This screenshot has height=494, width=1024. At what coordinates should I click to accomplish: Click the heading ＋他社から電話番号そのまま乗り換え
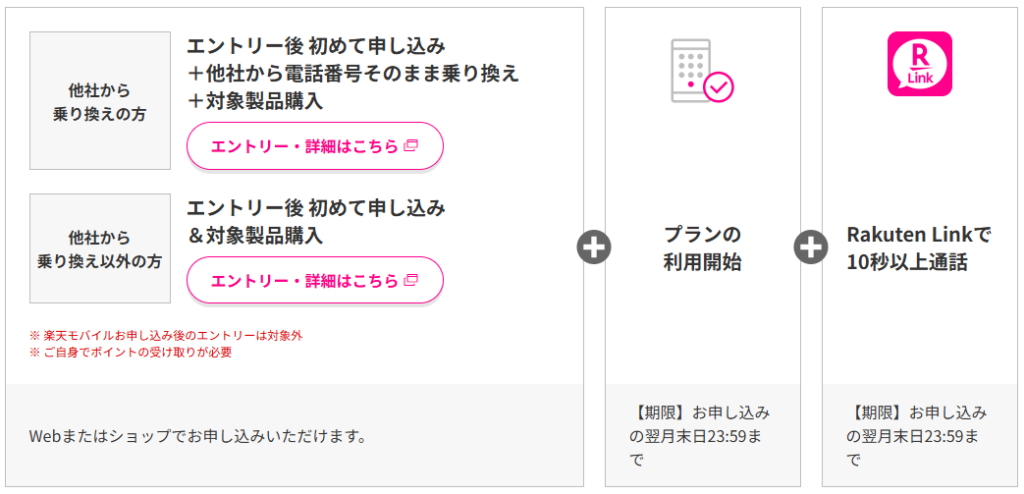pyautogui.click(x=353, y=74)
